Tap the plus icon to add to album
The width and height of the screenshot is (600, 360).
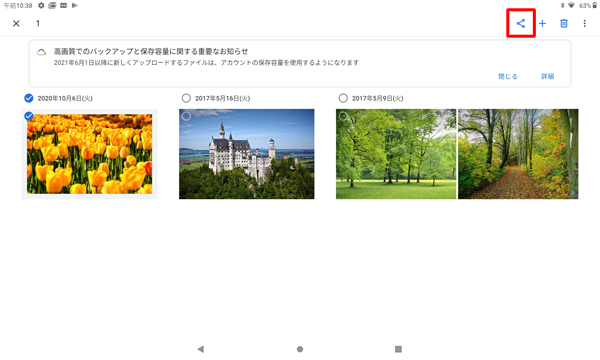coord(542,23)
